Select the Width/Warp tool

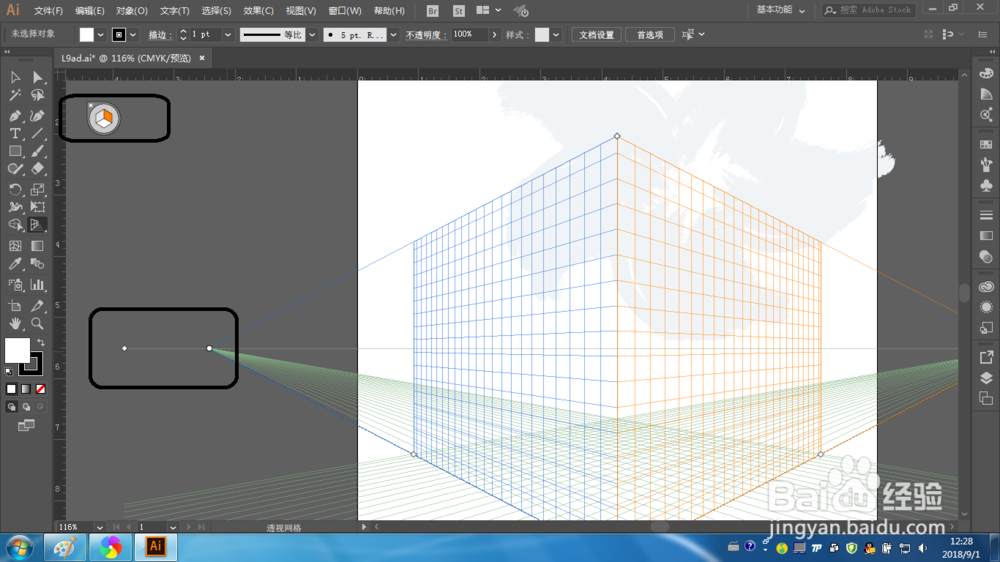click(x=15, y=207)
